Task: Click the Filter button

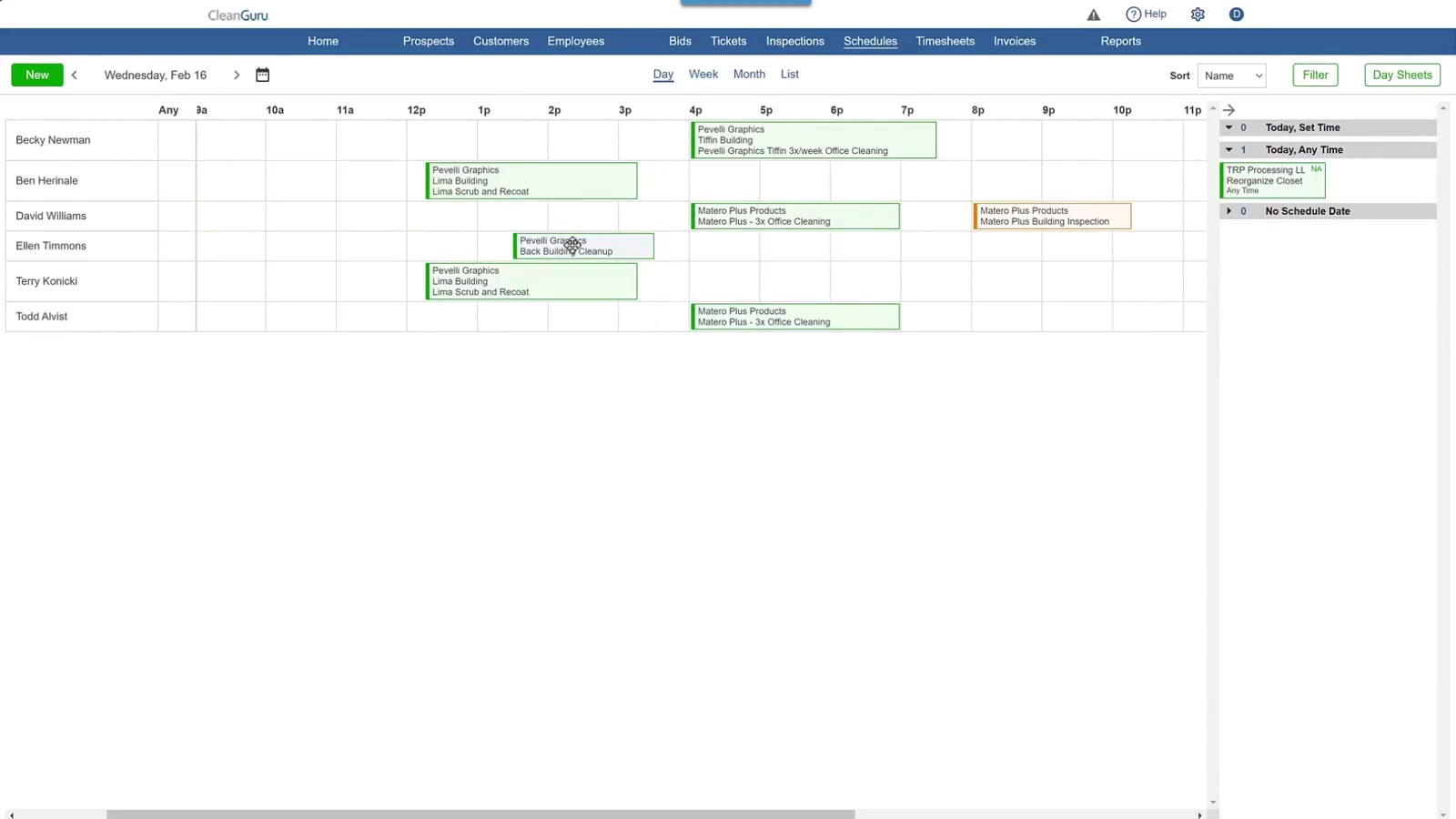Action: (x=1315, y=75)
